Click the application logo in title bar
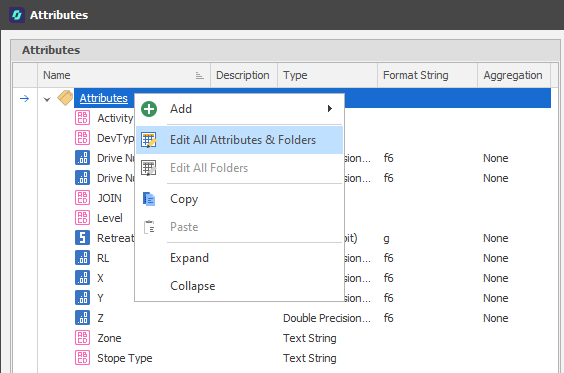 pos(17,15)
